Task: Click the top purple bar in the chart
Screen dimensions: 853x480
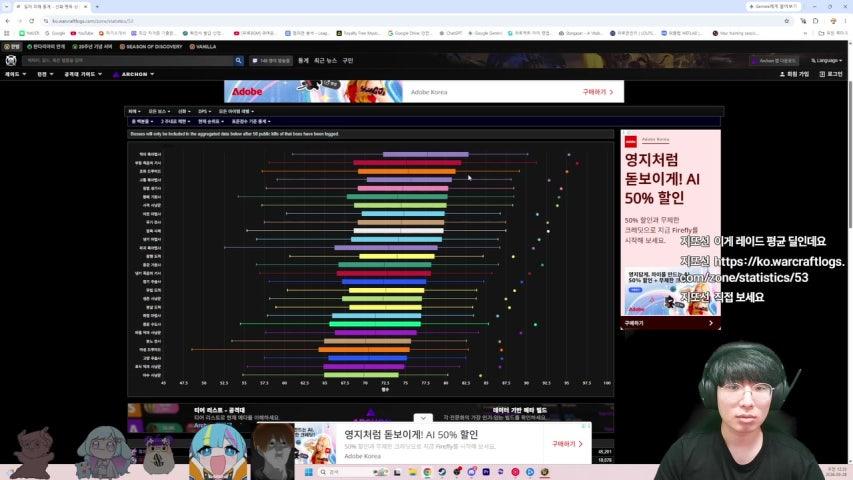Action: (x=425, y=155)
